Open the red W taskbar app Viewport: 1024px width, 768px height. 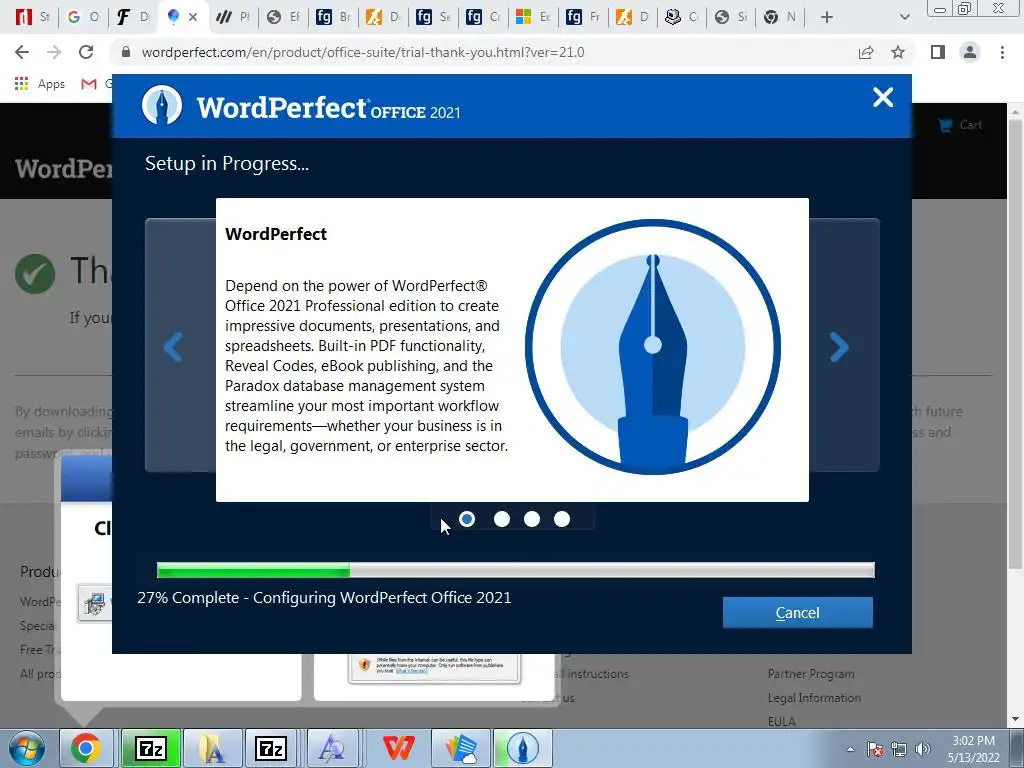398,748
